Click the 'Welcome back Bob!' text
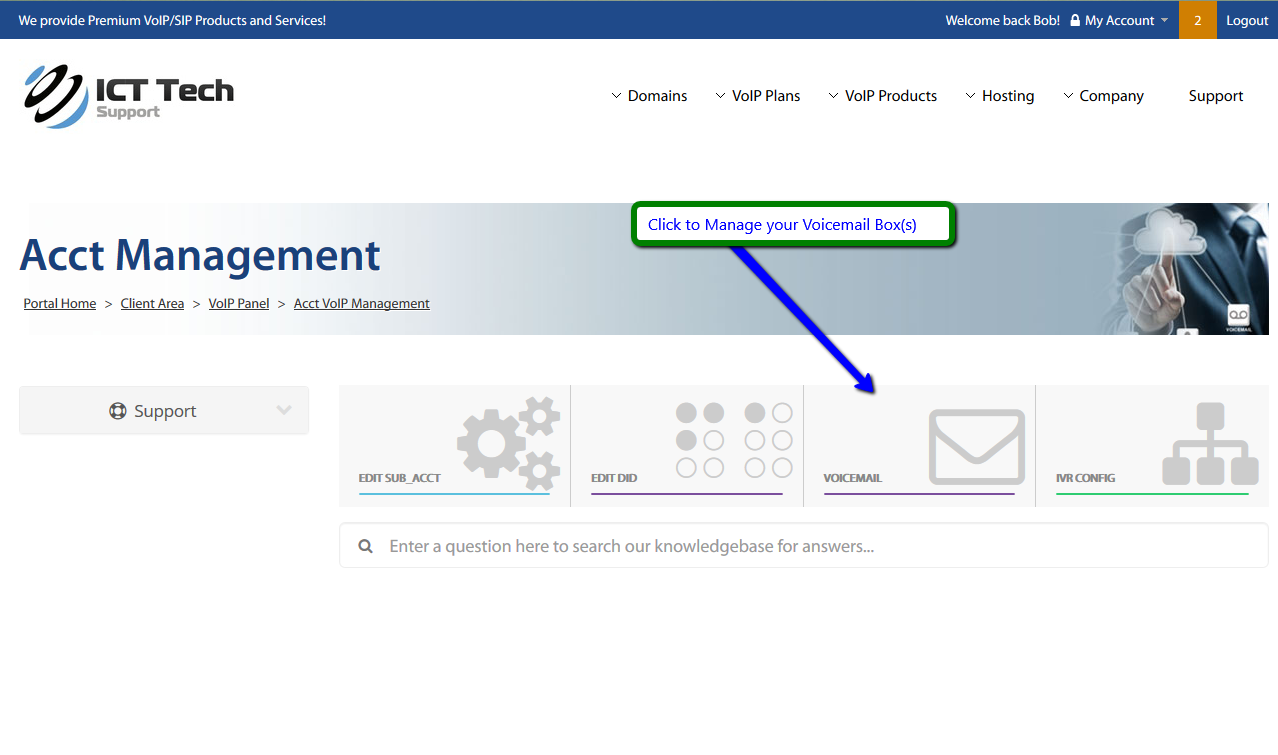The height and width of the screenshot is (755, 1278). point(1003,20)
